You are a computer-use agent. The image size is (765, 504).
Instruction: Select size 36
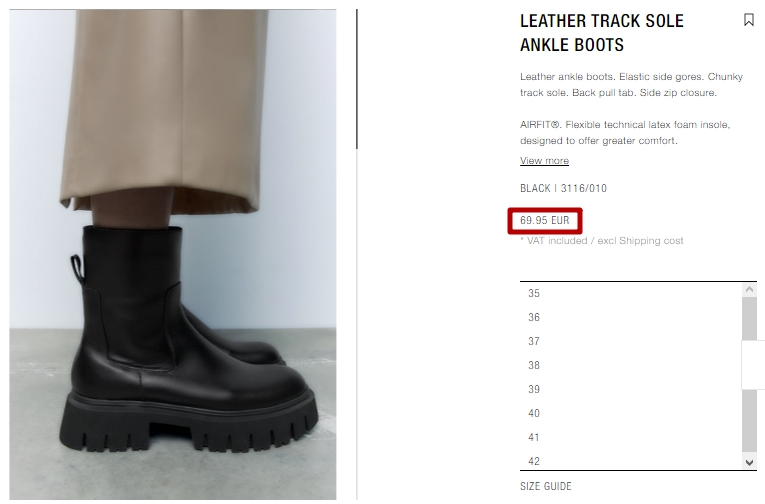click(x=631, y=317)
